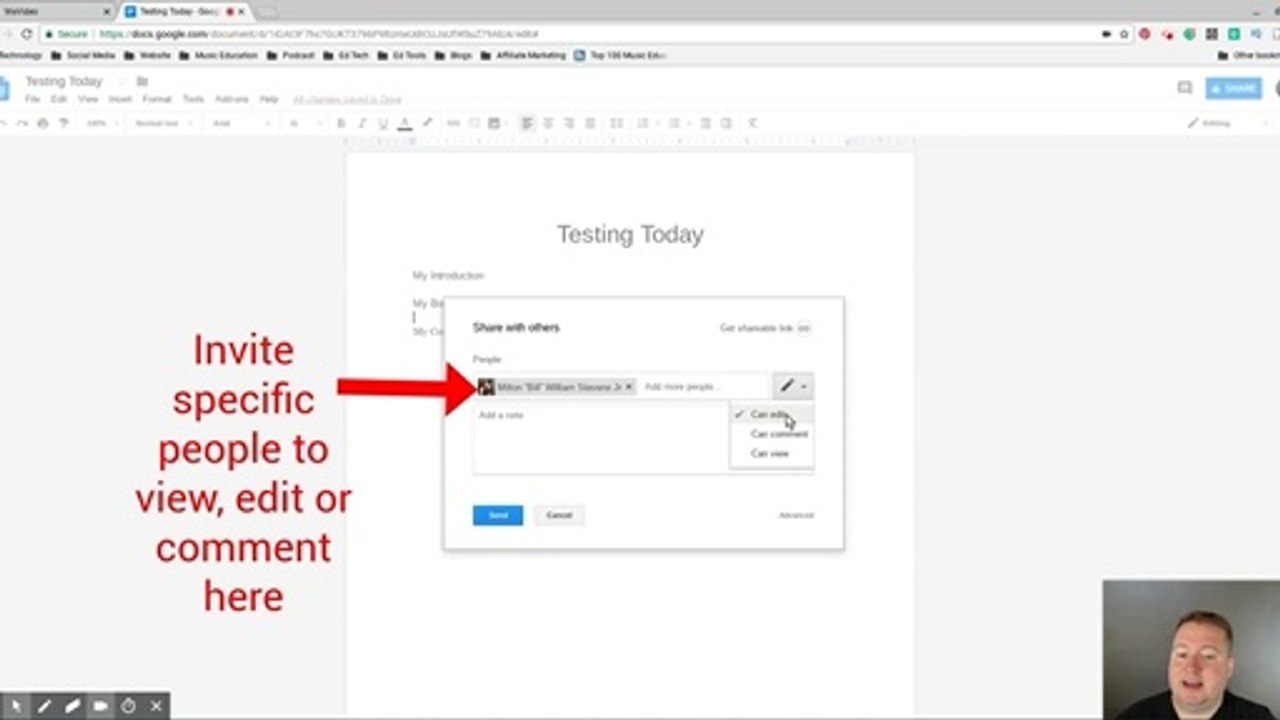Open the File menu
Image resolution: width=1280 pixels, height=720 pixels.
pos(32,99)
